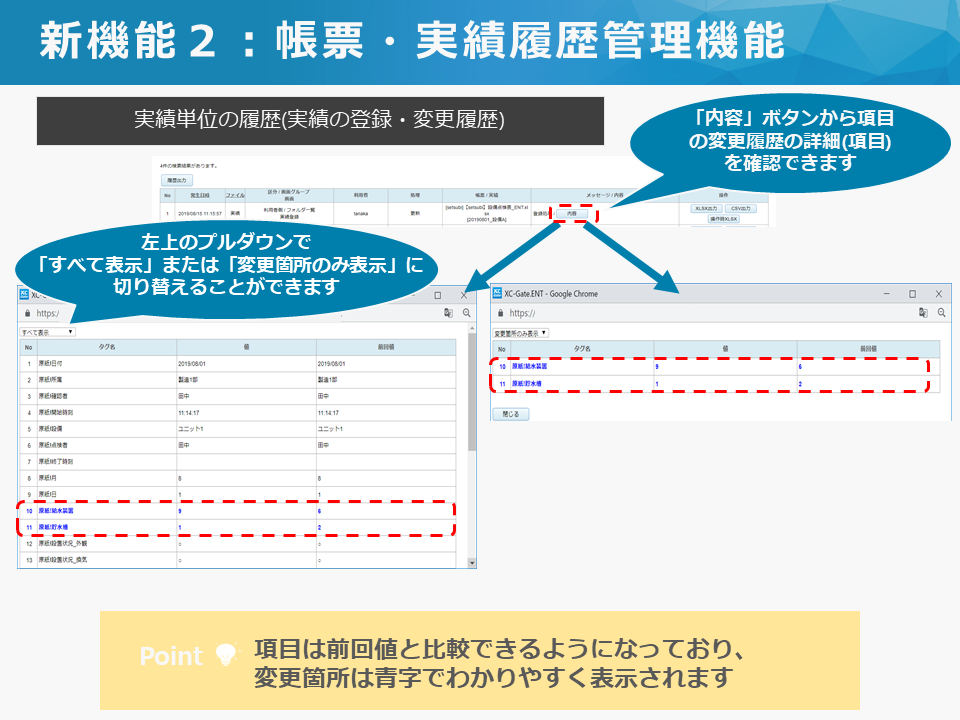Click the 前回値 column header in left window
Viewport: 960px width, 720px height.
pos(386,347)
